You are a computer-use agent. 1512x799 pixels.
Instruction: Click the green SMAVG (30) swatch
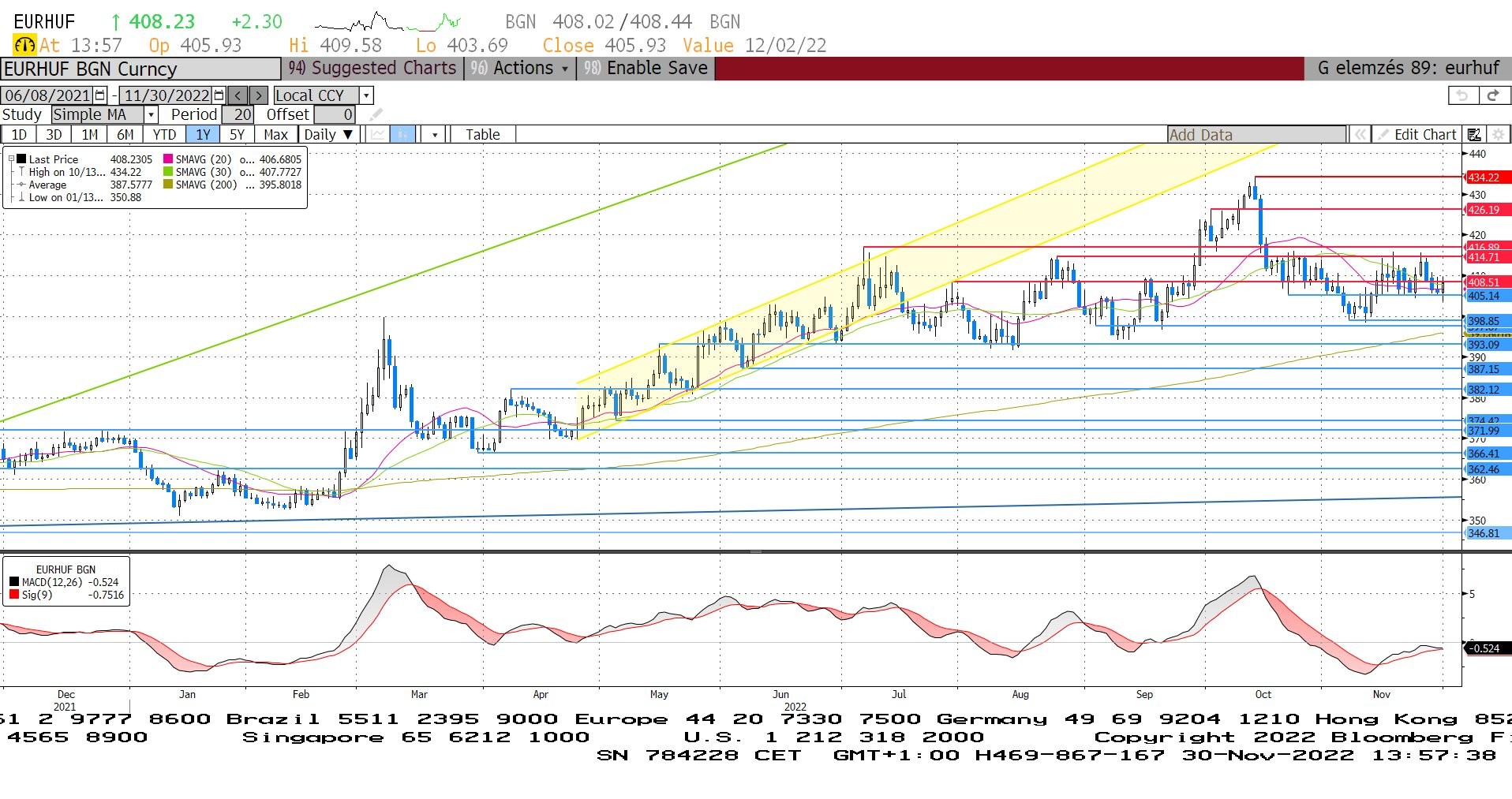pyautogui.click(x=168, y=171)
